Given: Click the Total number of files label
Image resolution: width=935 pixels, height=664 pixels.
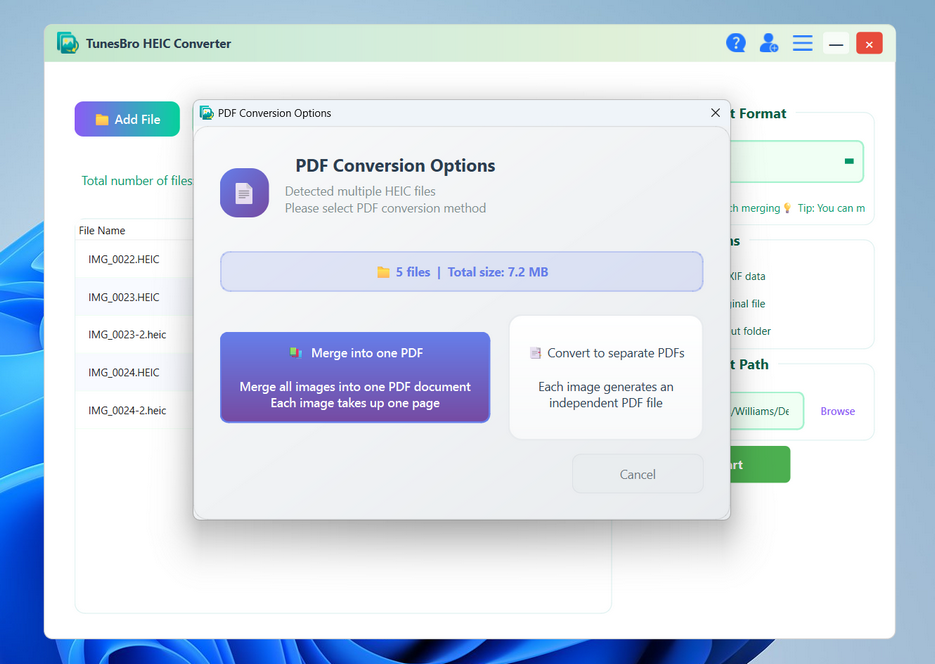Looking at the screenshot, I should tap(137, 181).
